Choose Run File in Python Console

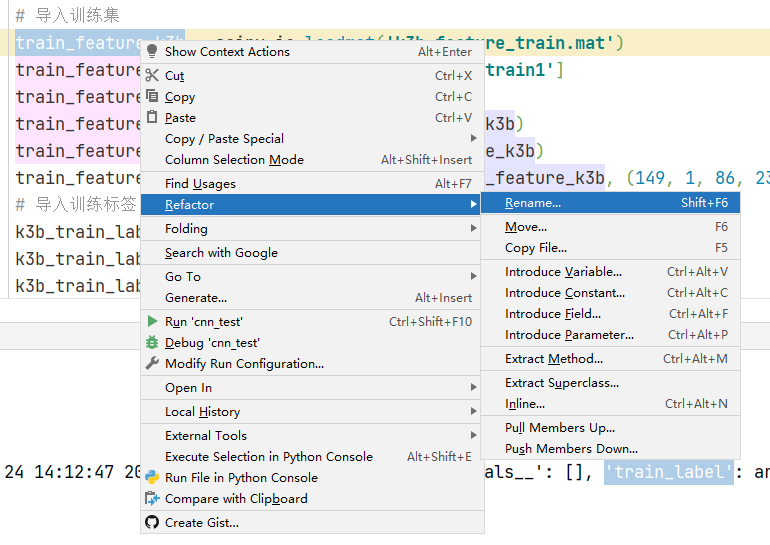[x=312, y=478]
